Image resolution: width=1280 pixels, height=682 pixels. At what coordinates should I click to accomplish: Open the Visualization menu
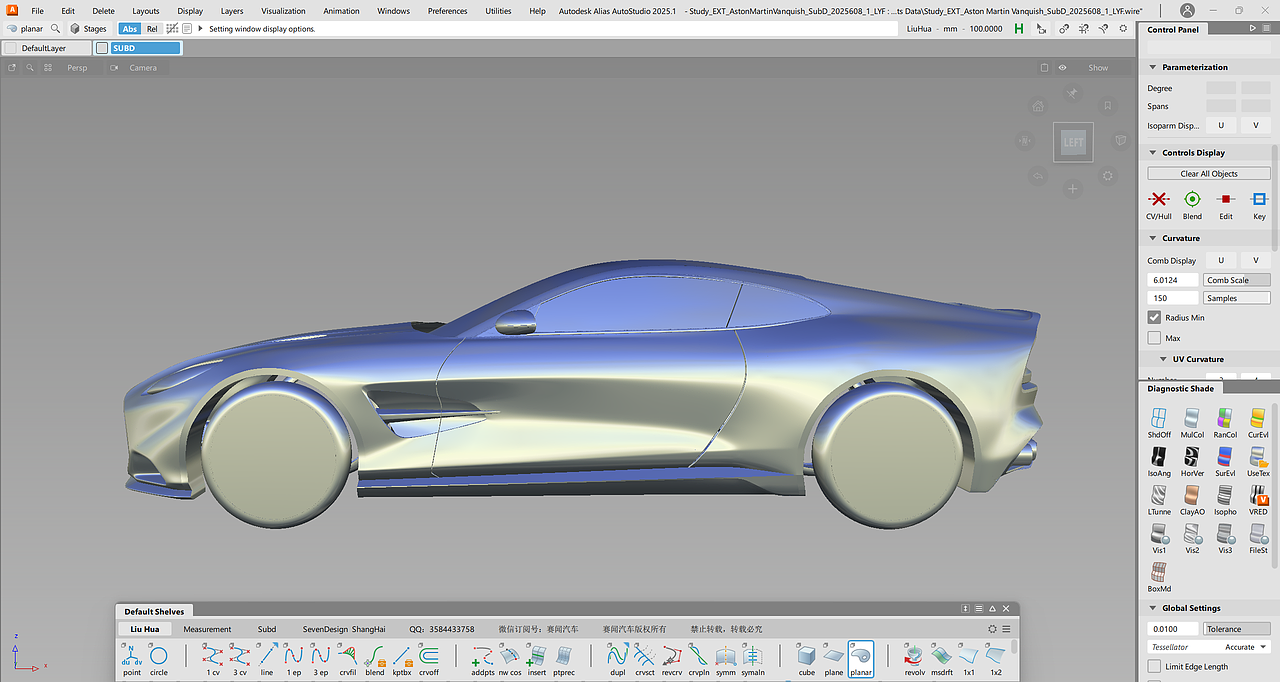[x=283, y=11]
